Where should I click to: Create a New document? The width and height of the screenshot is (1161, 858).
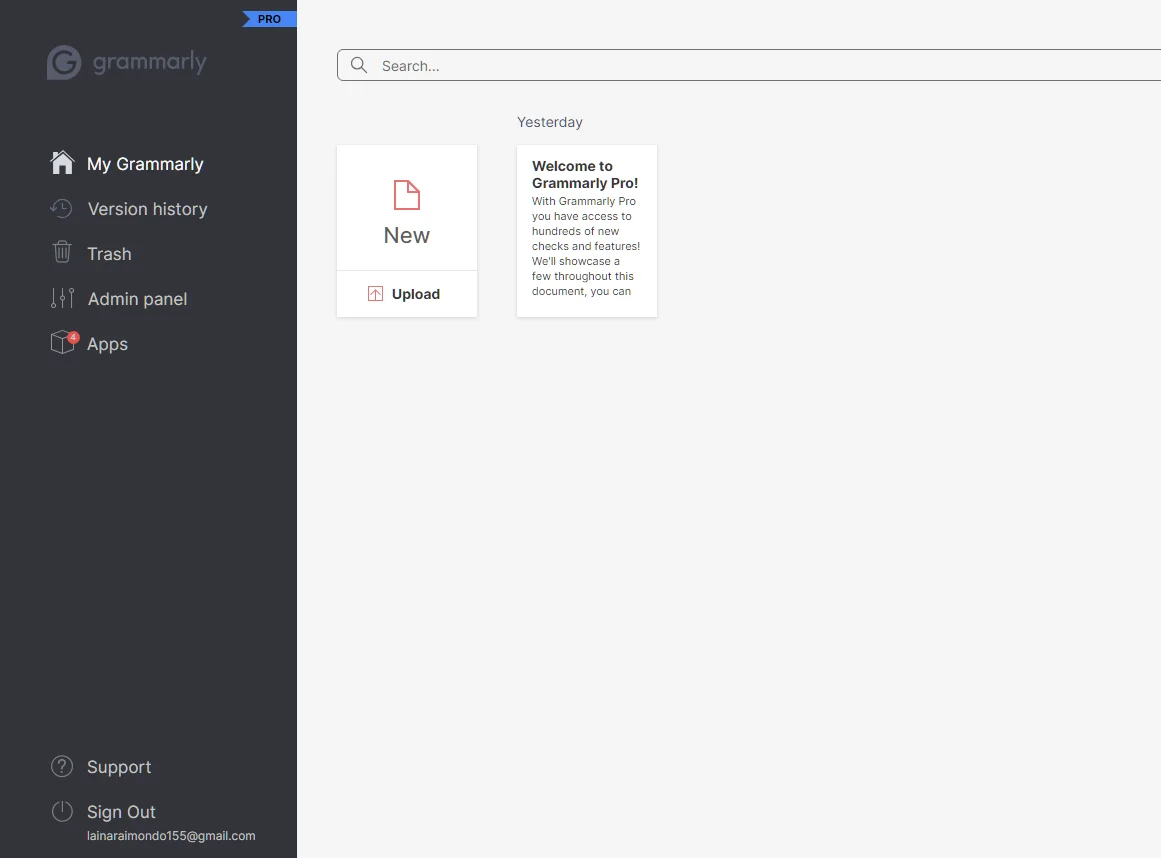(x=406, y=207)
